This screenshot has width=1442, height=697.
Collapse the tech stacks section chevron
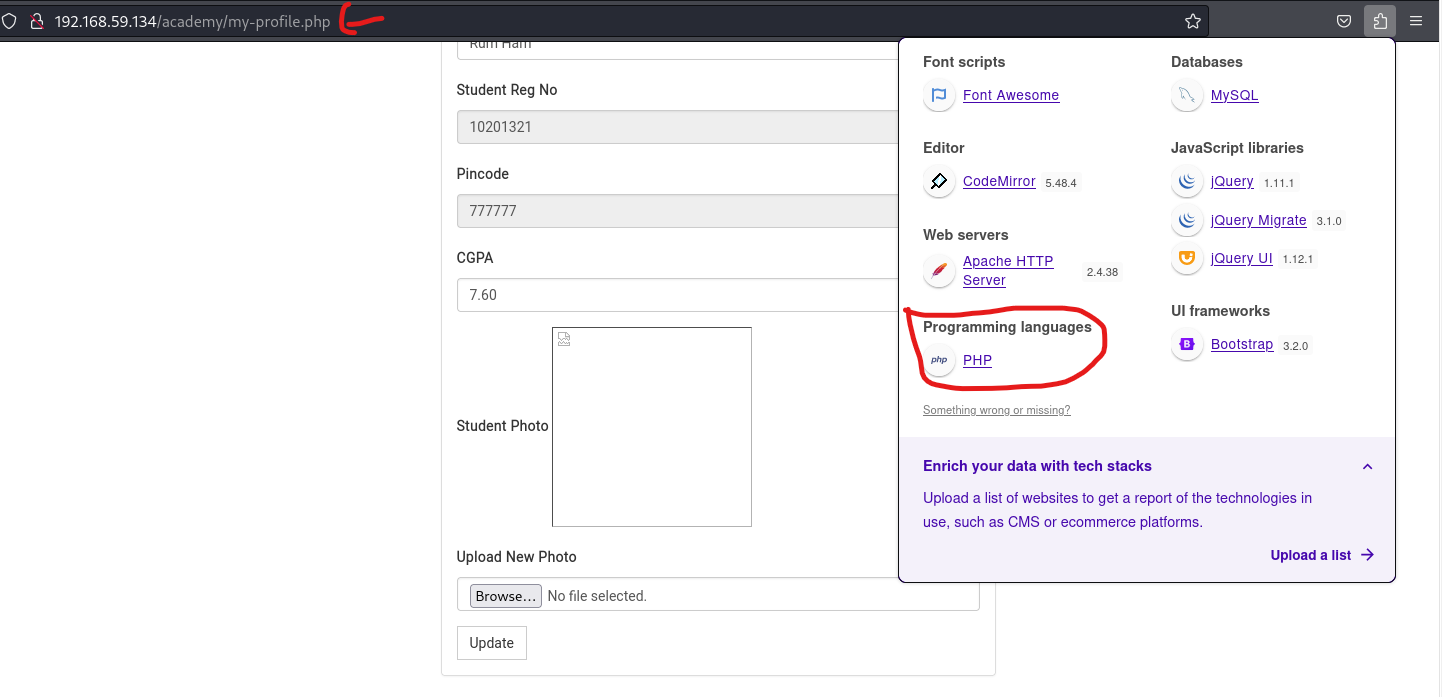(1367, 467)
